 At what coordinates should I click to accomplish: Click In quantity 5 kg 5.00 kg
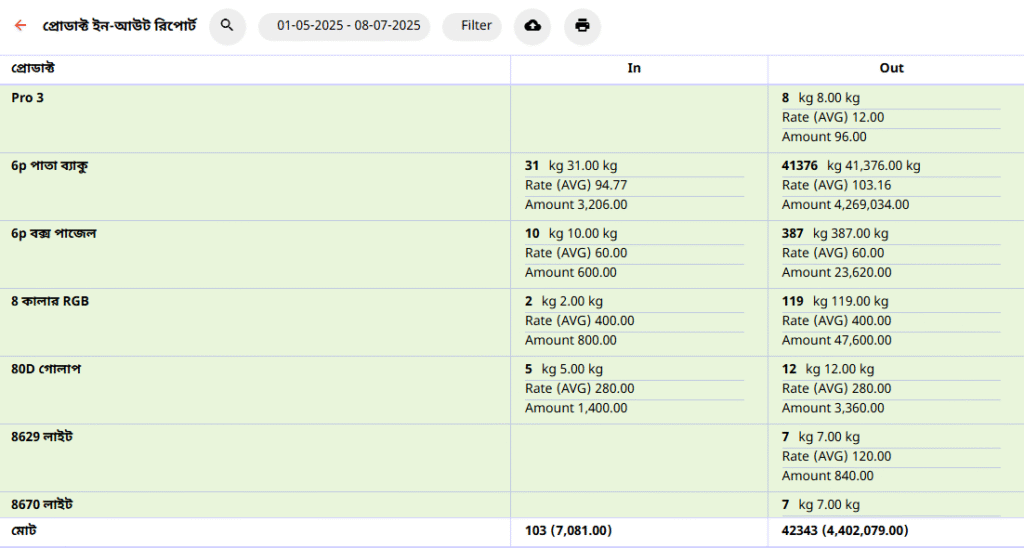564,370
